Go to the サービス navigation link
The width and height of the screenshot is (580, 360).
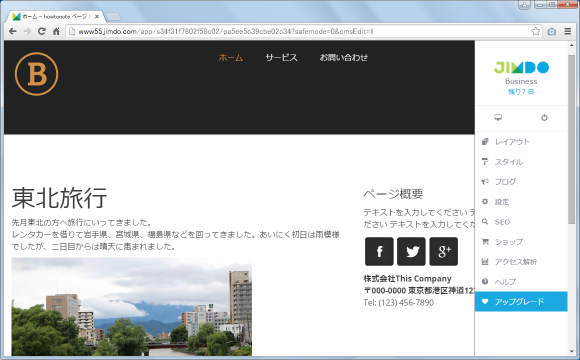coord(281,58)
